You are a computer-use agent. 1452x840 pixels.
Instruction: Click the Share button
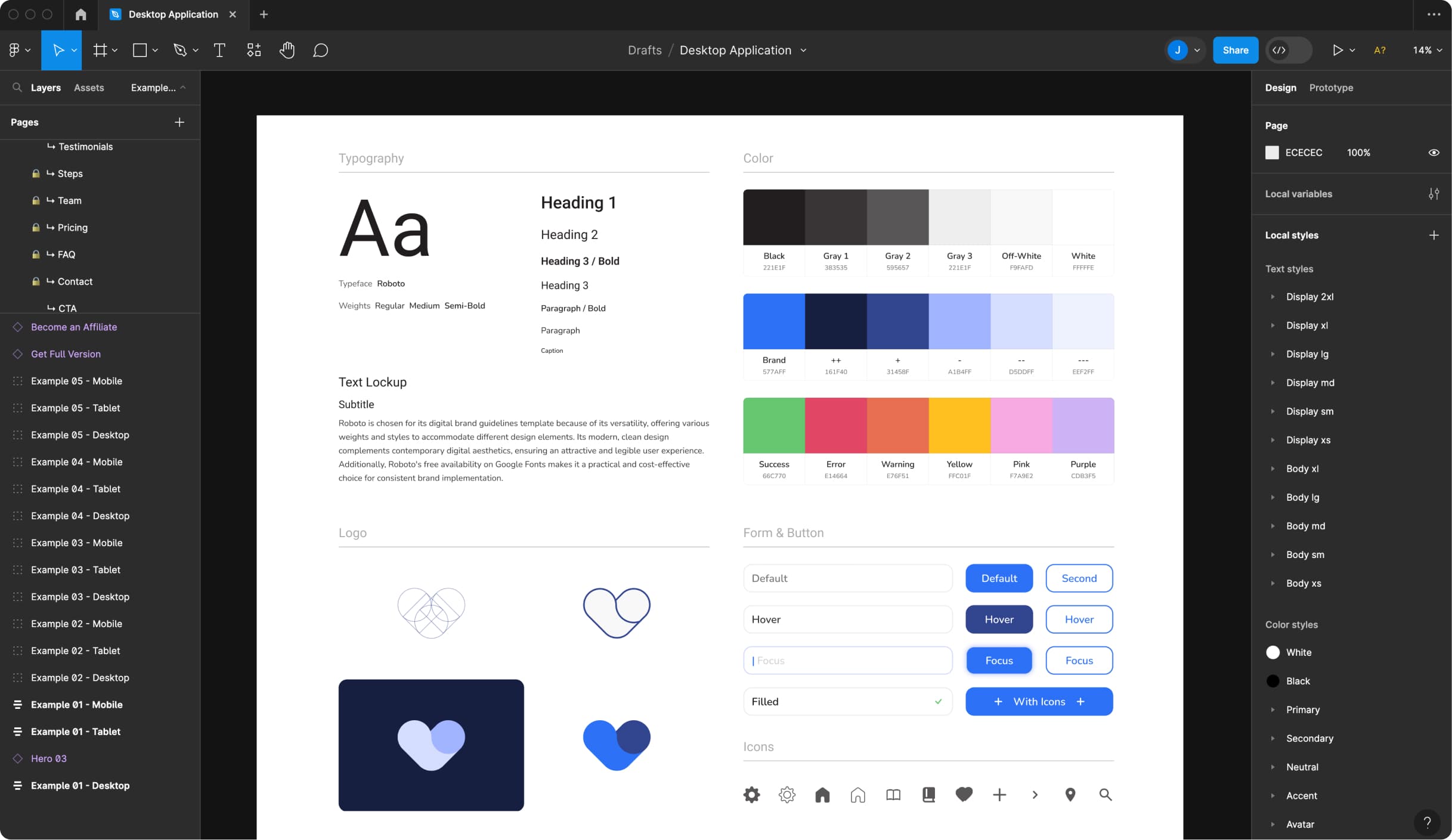[x=1235, y=50]
